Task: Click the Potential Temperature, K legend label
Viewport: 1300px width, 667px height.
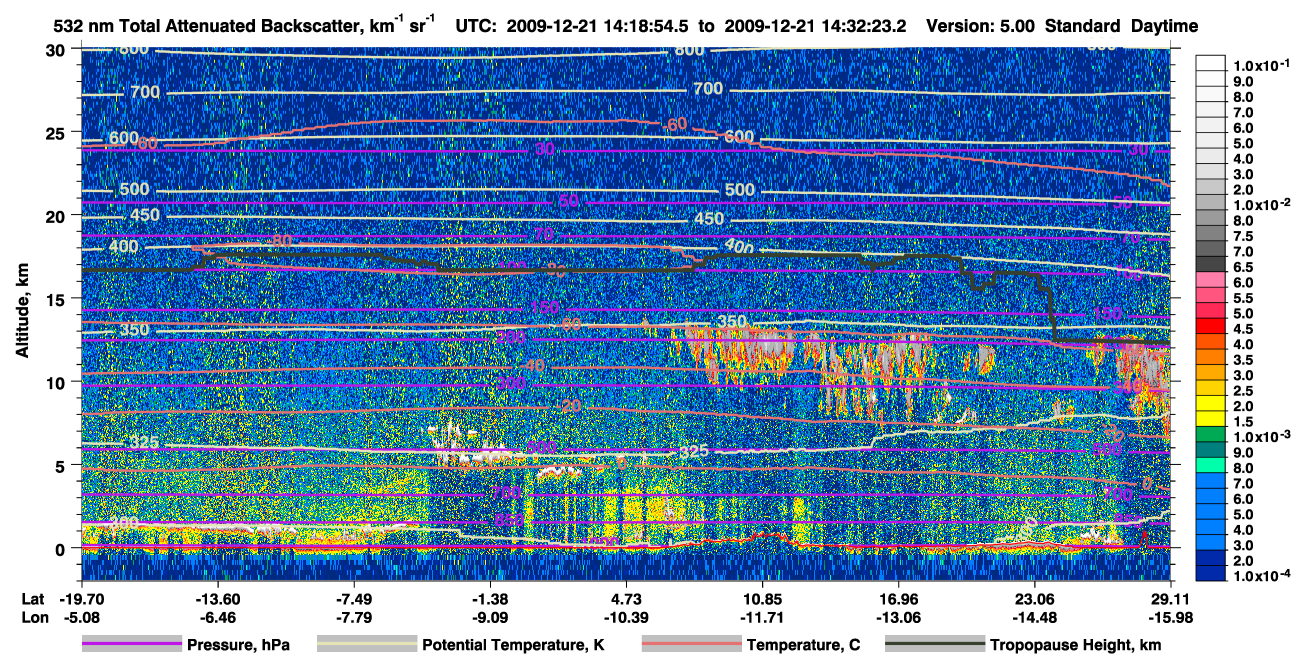Action: pos(514,645)
